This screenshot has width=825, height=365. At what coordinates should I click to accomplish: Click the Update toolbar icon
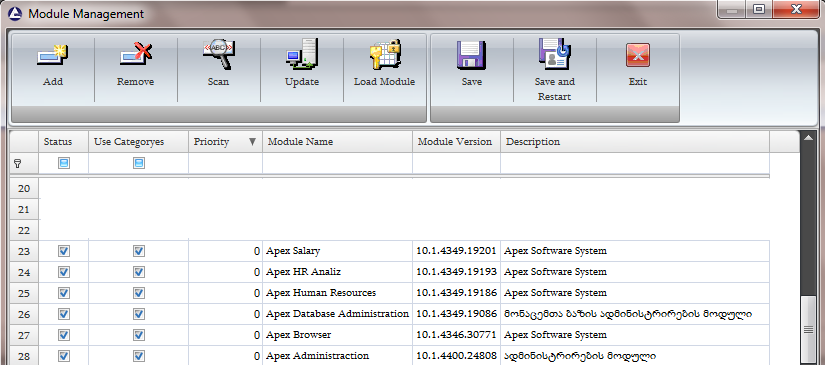point(301,55)
